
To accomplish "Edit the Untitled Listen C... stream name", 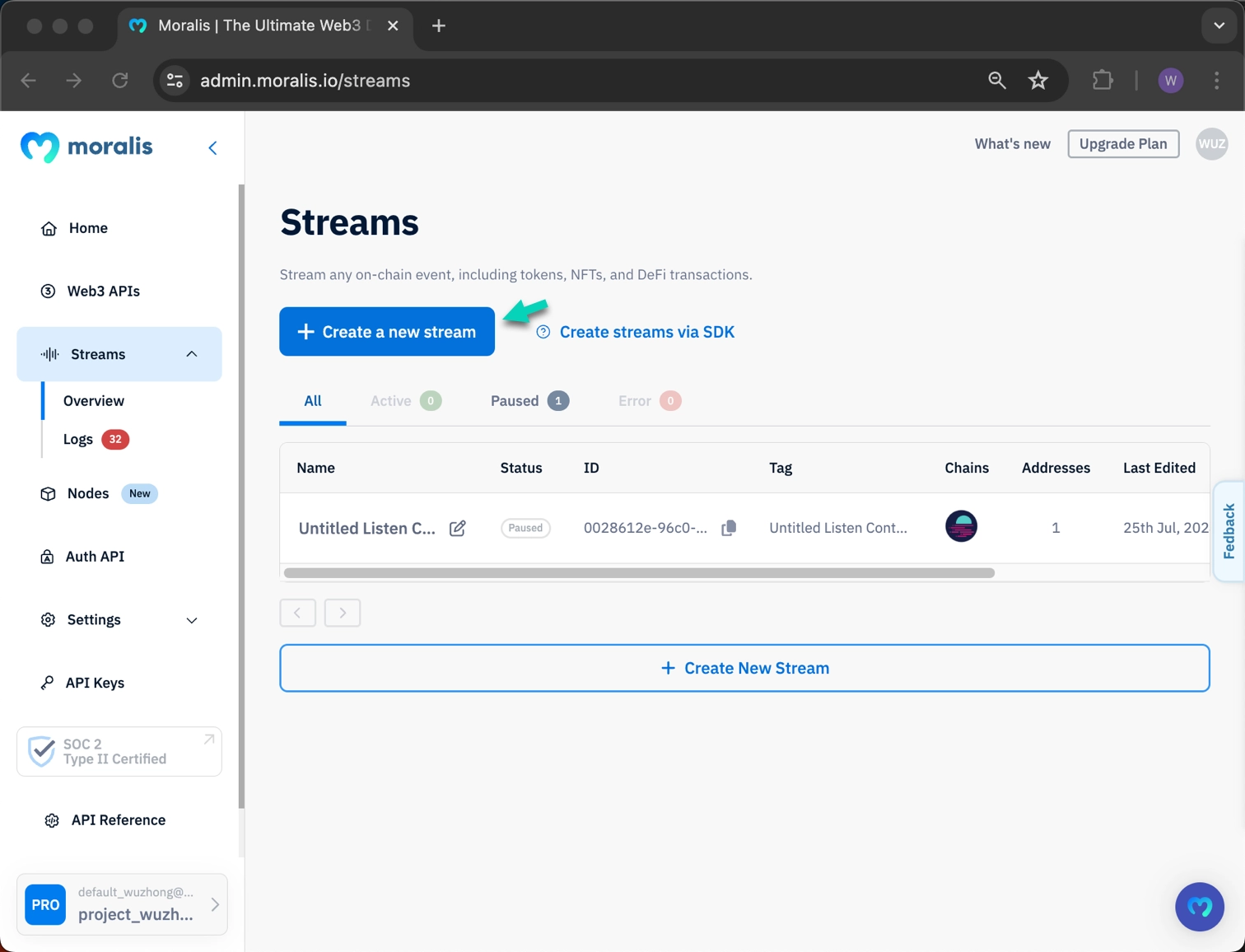I will click(458, 529).
